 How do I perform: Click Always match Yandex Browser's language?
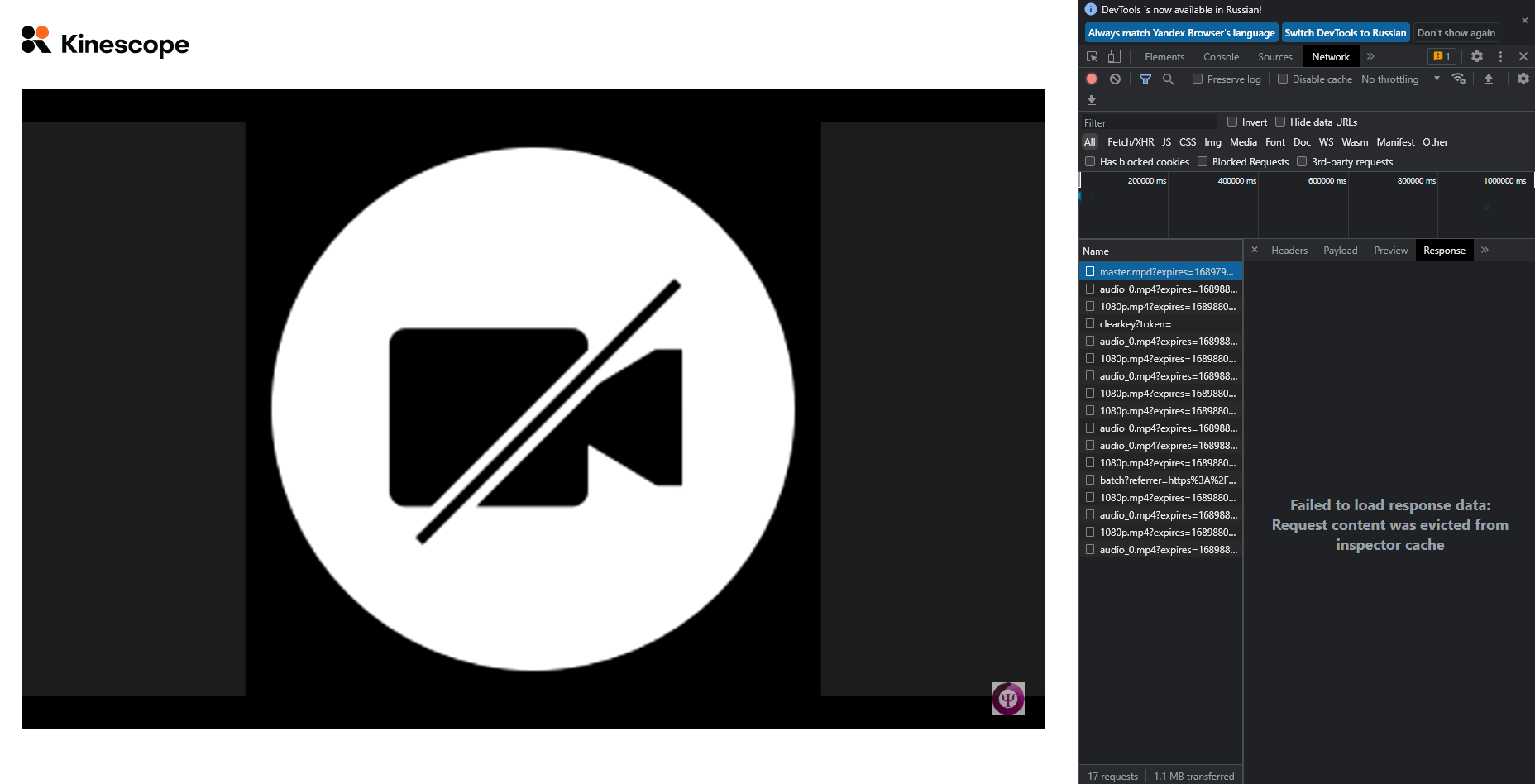pos(1182,32)
